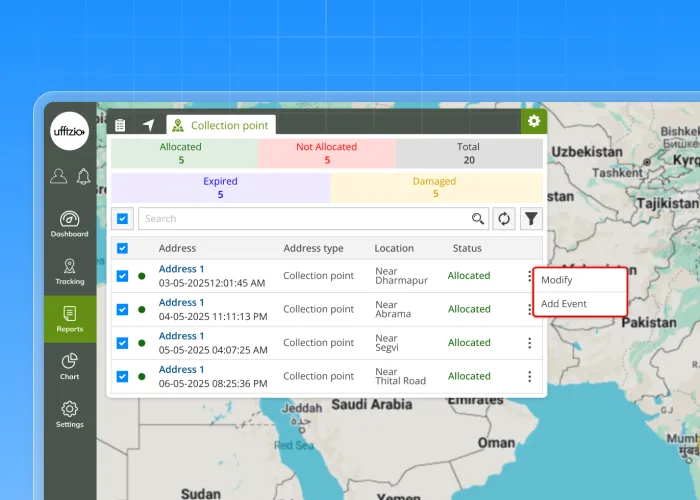Open Settings in the left sidebar

69,413
